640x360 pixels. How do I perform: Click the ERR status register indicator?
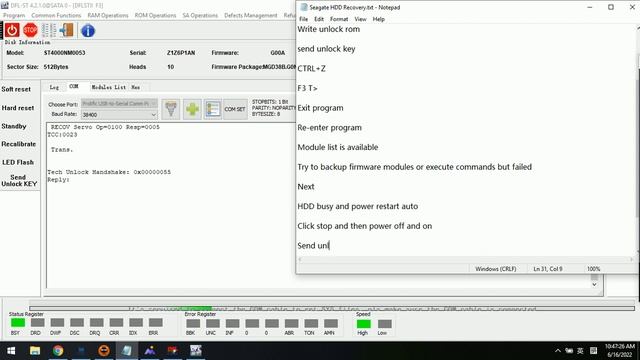[156, 323]
